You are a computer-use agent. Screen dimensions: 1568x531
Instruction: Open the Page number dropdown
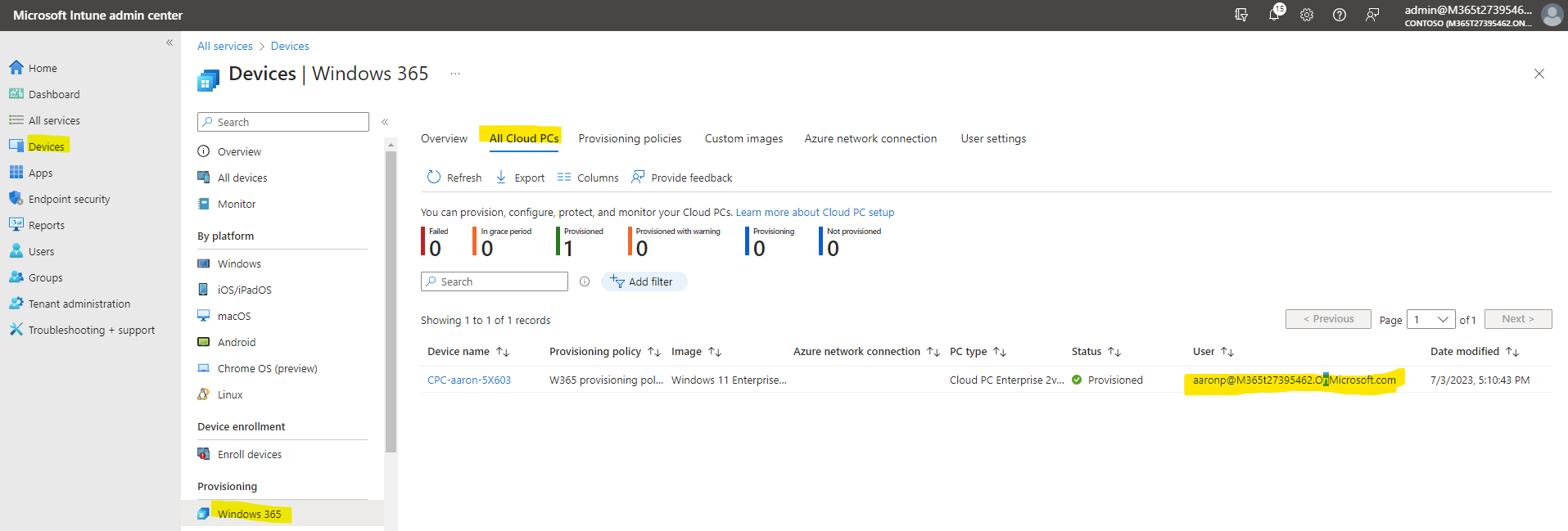point(1431,319)
